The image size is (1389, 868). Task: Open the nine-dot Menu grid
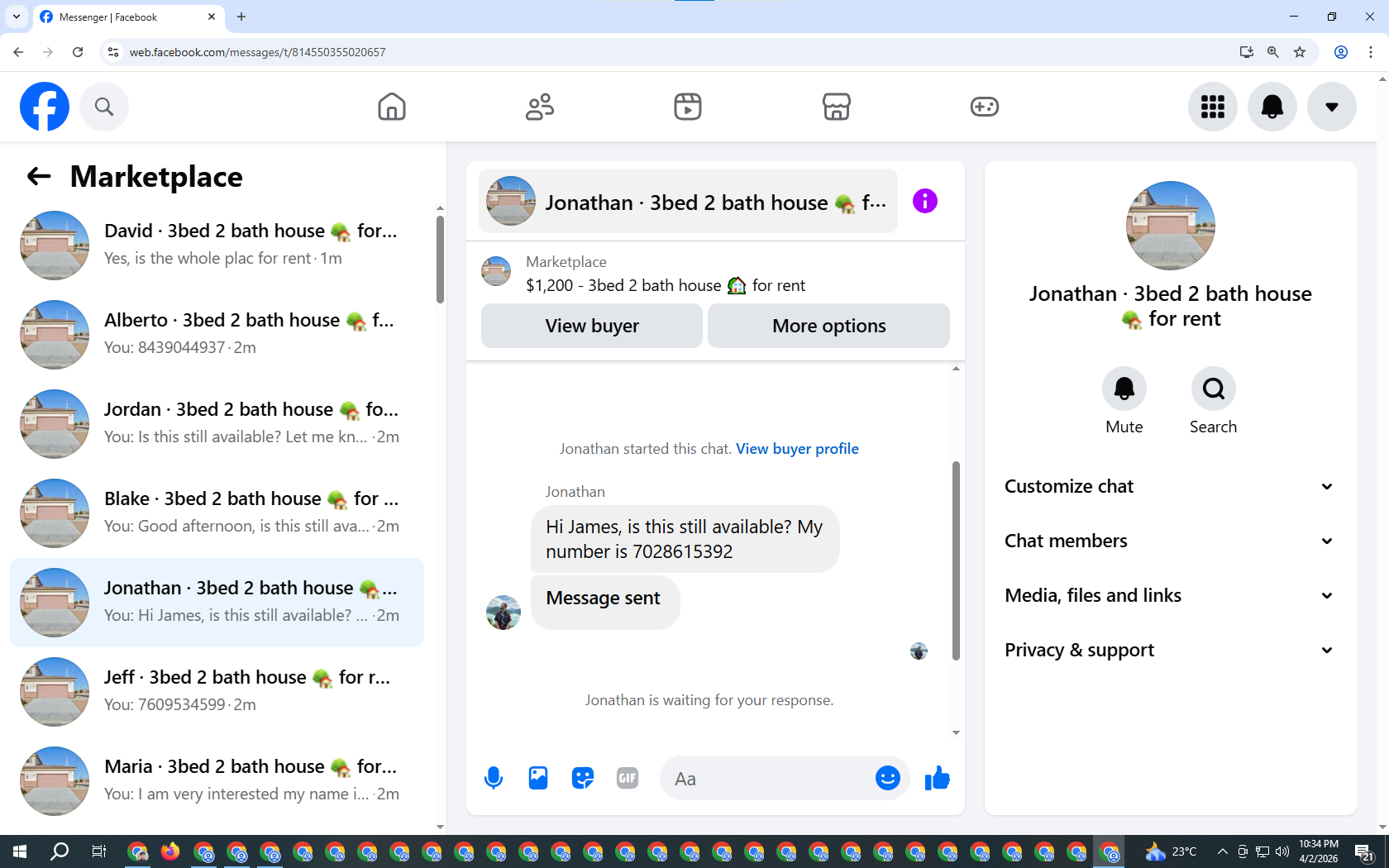tap(1213, 107)
